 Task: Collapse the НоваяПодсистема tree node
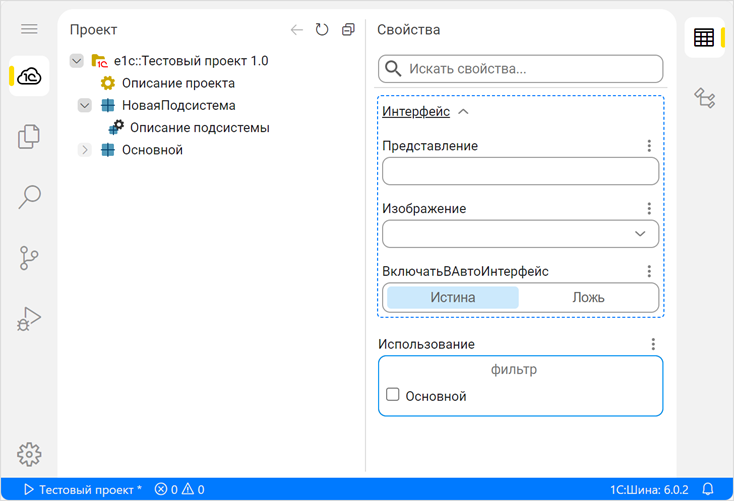click(x=85, y=105)
